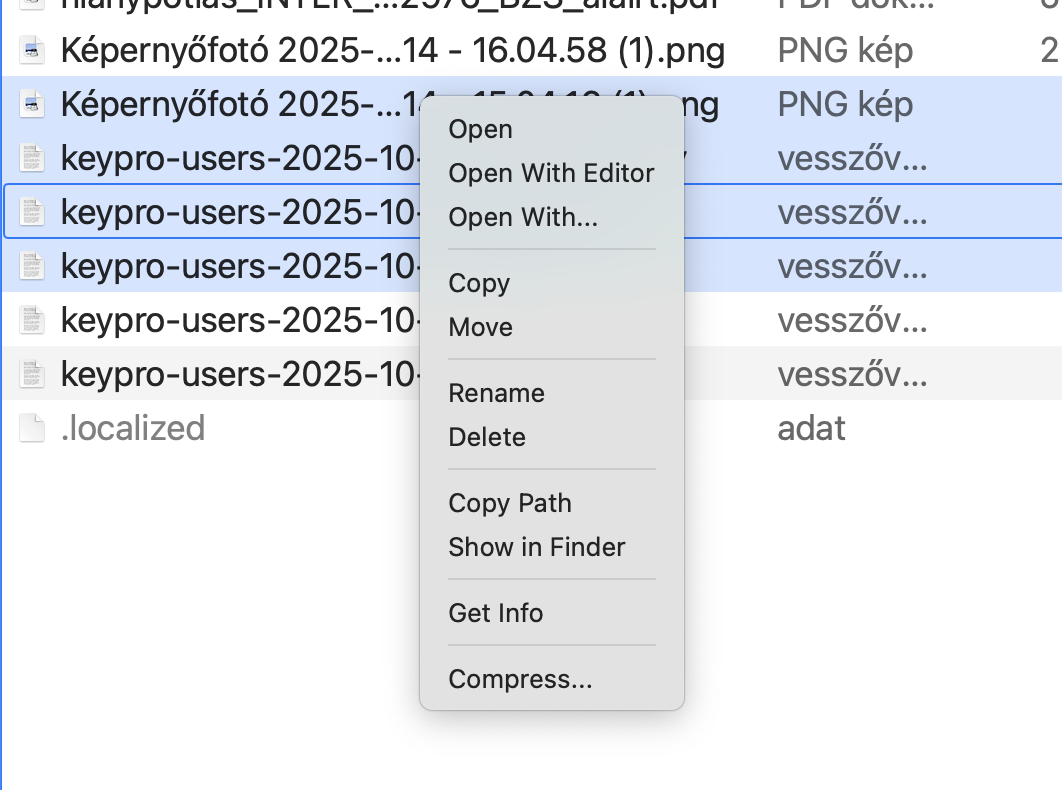Select Rename in the menu
This screenshot has width=1062, height=790.
[x=496, y=393]
